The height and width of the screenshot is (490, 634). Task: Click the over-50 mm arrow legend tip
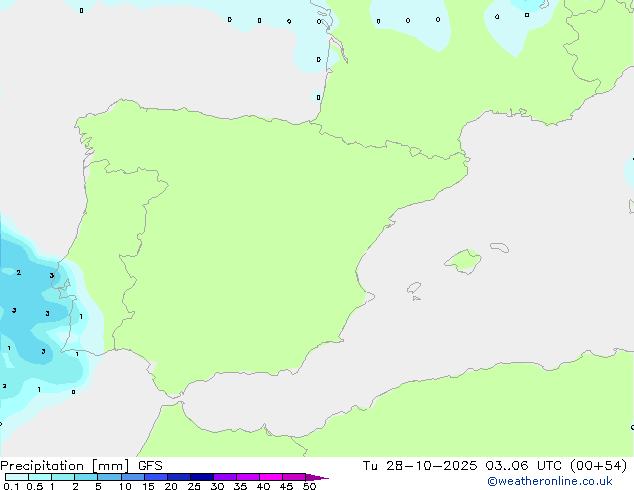[317, 477]
